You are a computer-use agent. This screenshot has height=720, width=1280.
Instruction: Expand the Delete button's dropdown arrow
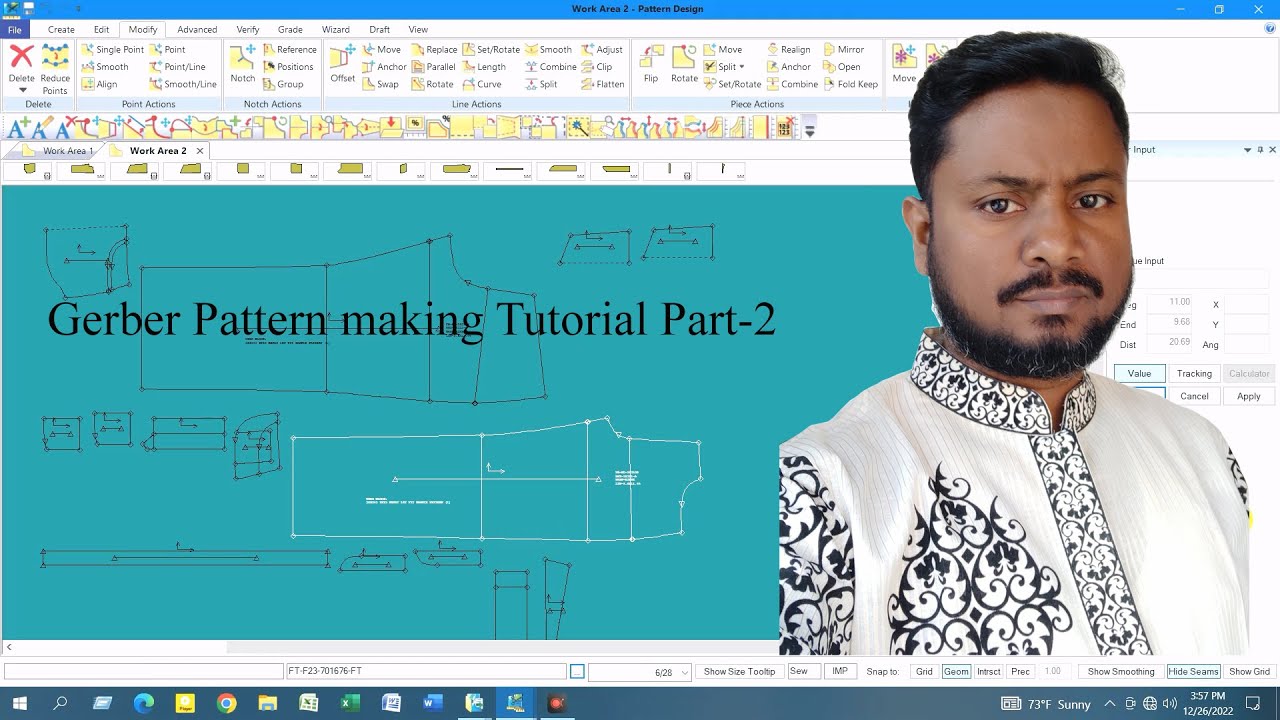[x=22, y=91]
